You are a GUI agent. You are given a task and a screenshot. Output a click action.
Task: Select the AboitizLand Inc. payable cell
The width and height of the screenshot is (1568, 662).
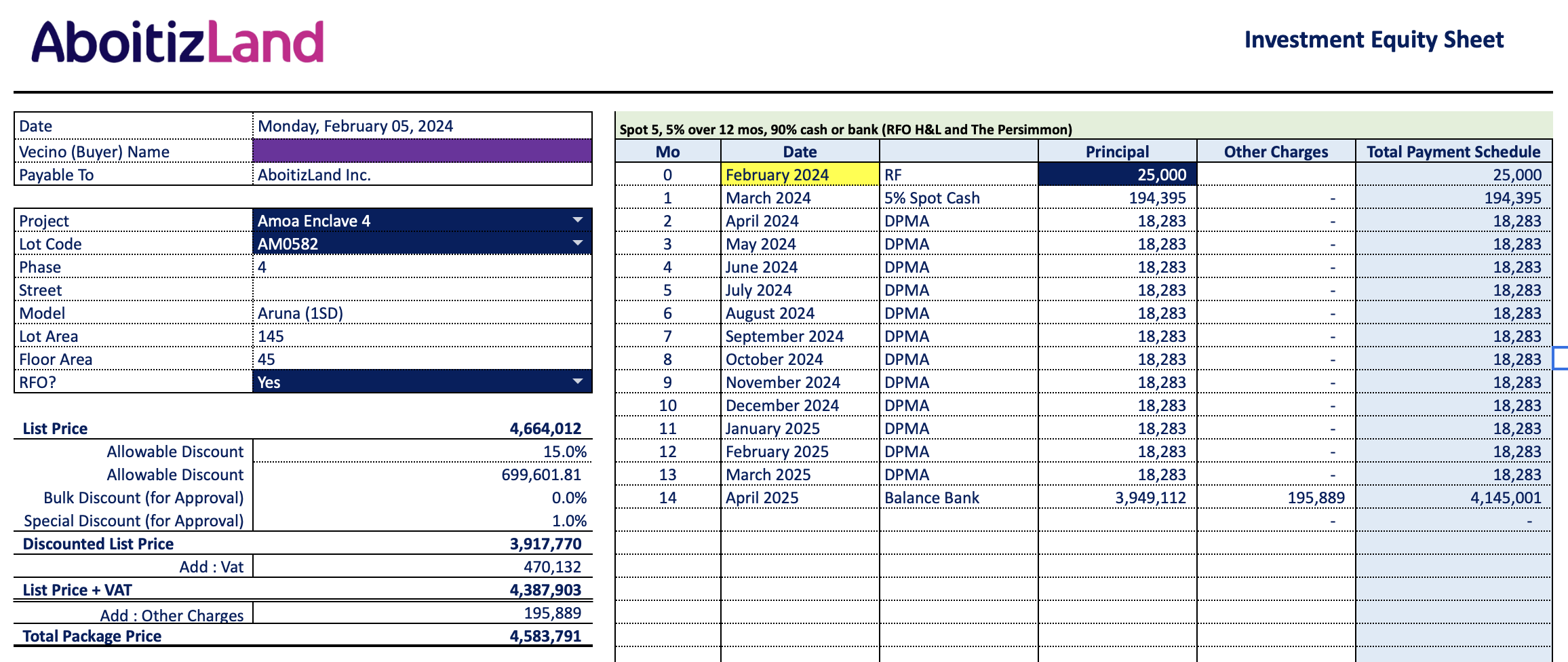(422, 174)
